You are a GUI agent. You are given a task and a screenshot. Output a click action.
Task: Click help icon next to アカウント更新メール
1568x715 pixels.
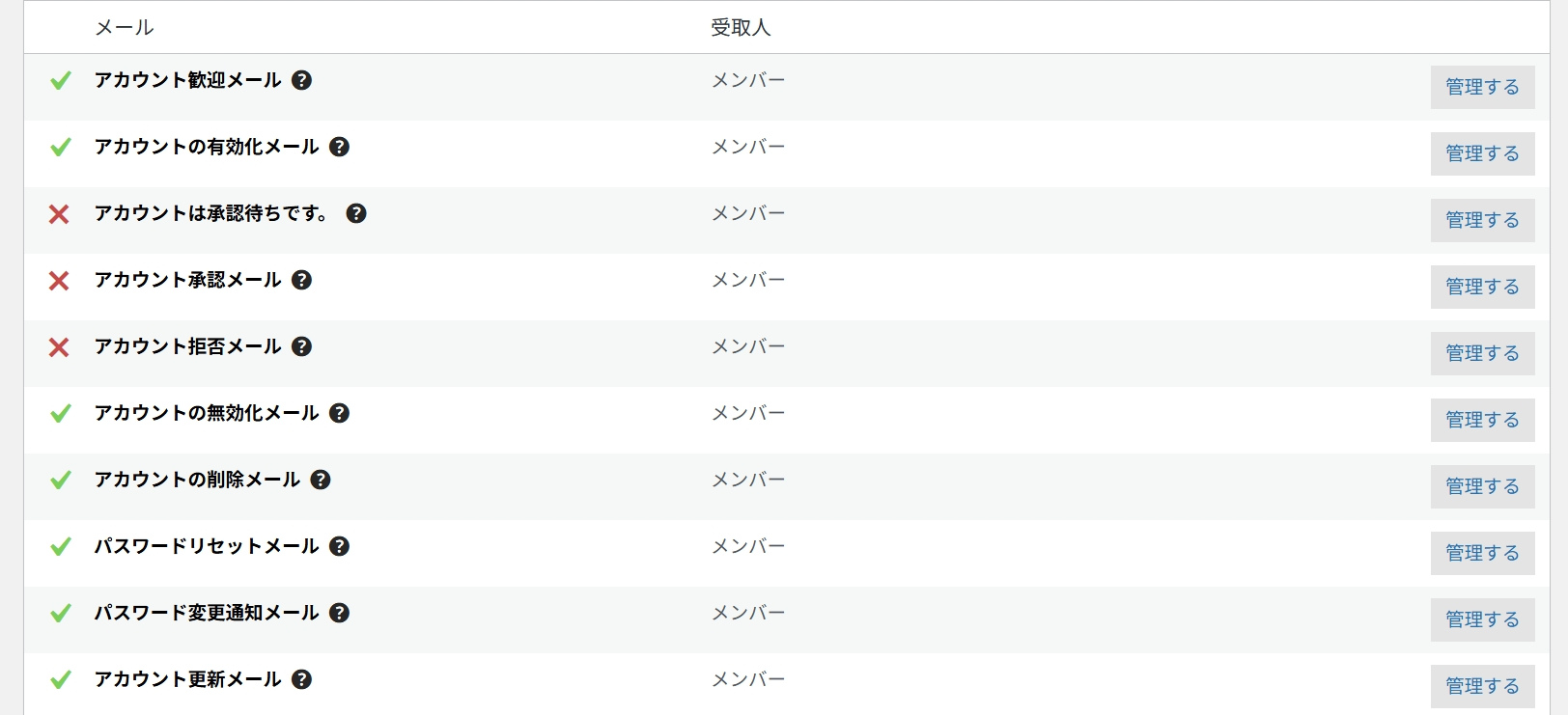click(x=302, y=679)
